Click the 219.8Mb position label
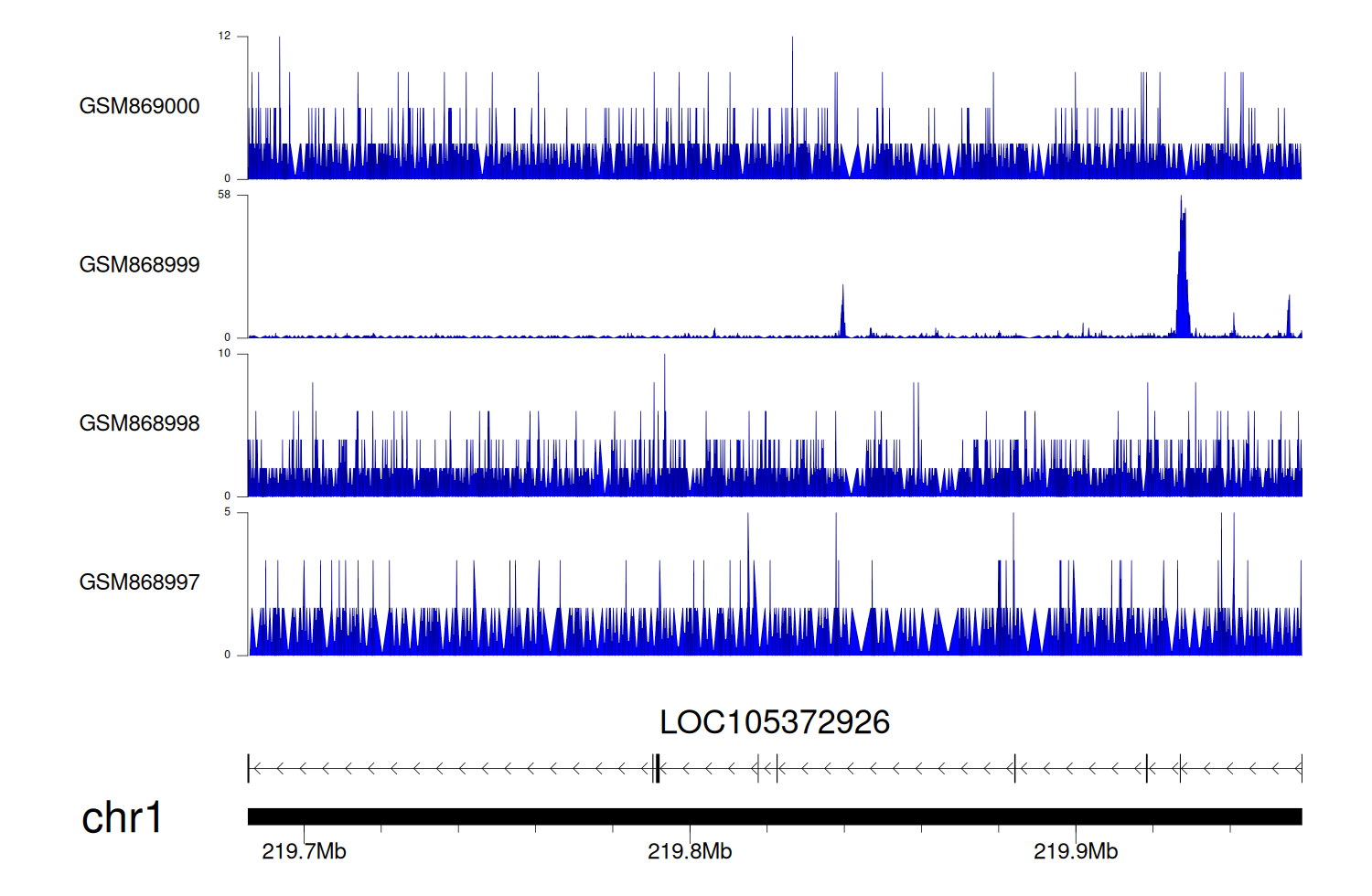 pyautogui.click(x=690, y=851)
